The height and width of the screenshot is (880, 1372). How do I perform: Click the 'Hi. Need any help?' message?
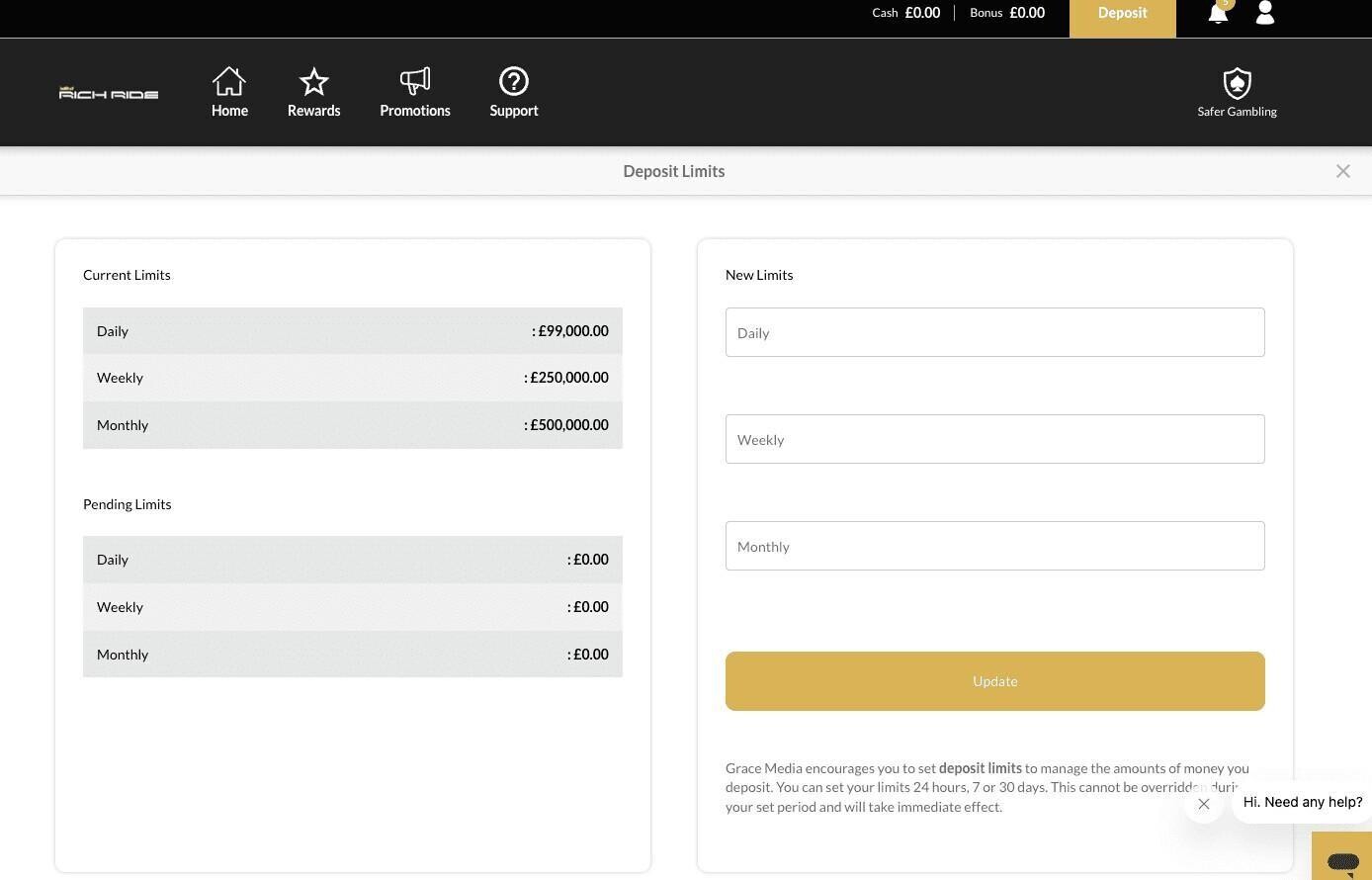point(1302,802)
